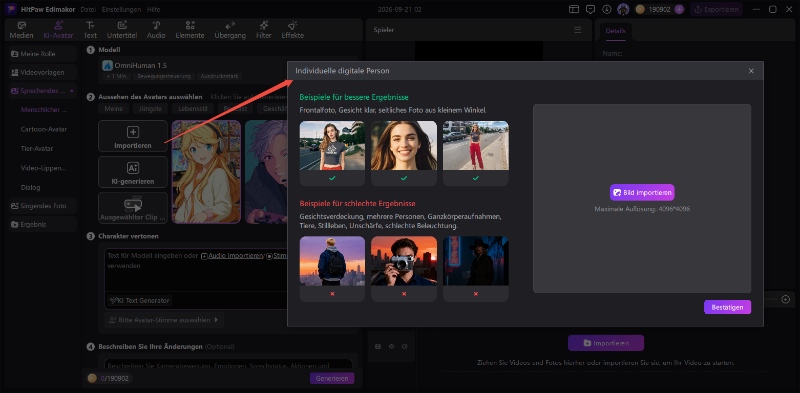This screenshot has width=800, height=393.
Task: Click the Generieren button
Action: 332,378
